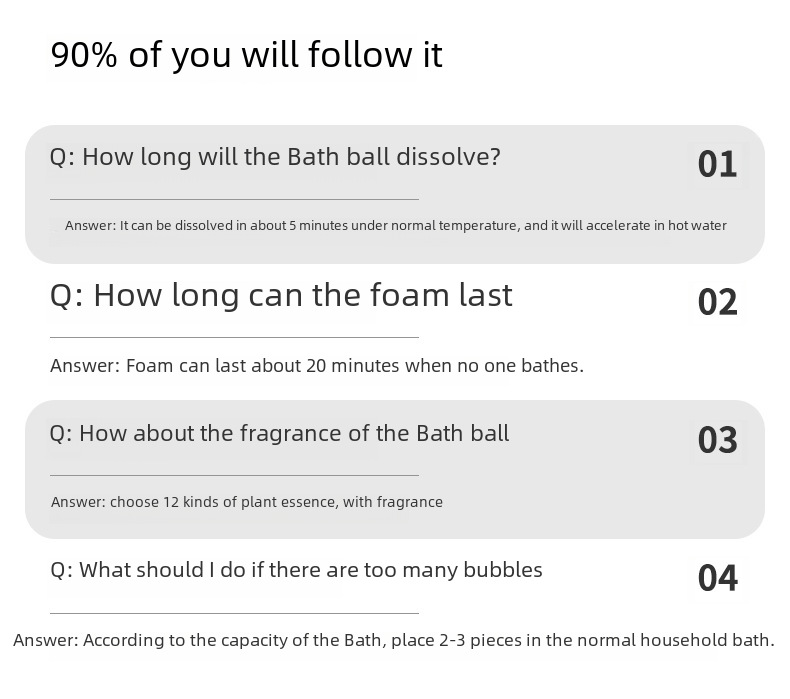790x699 pixels.
Task: Click the 01 number badge
Action: 717,164
